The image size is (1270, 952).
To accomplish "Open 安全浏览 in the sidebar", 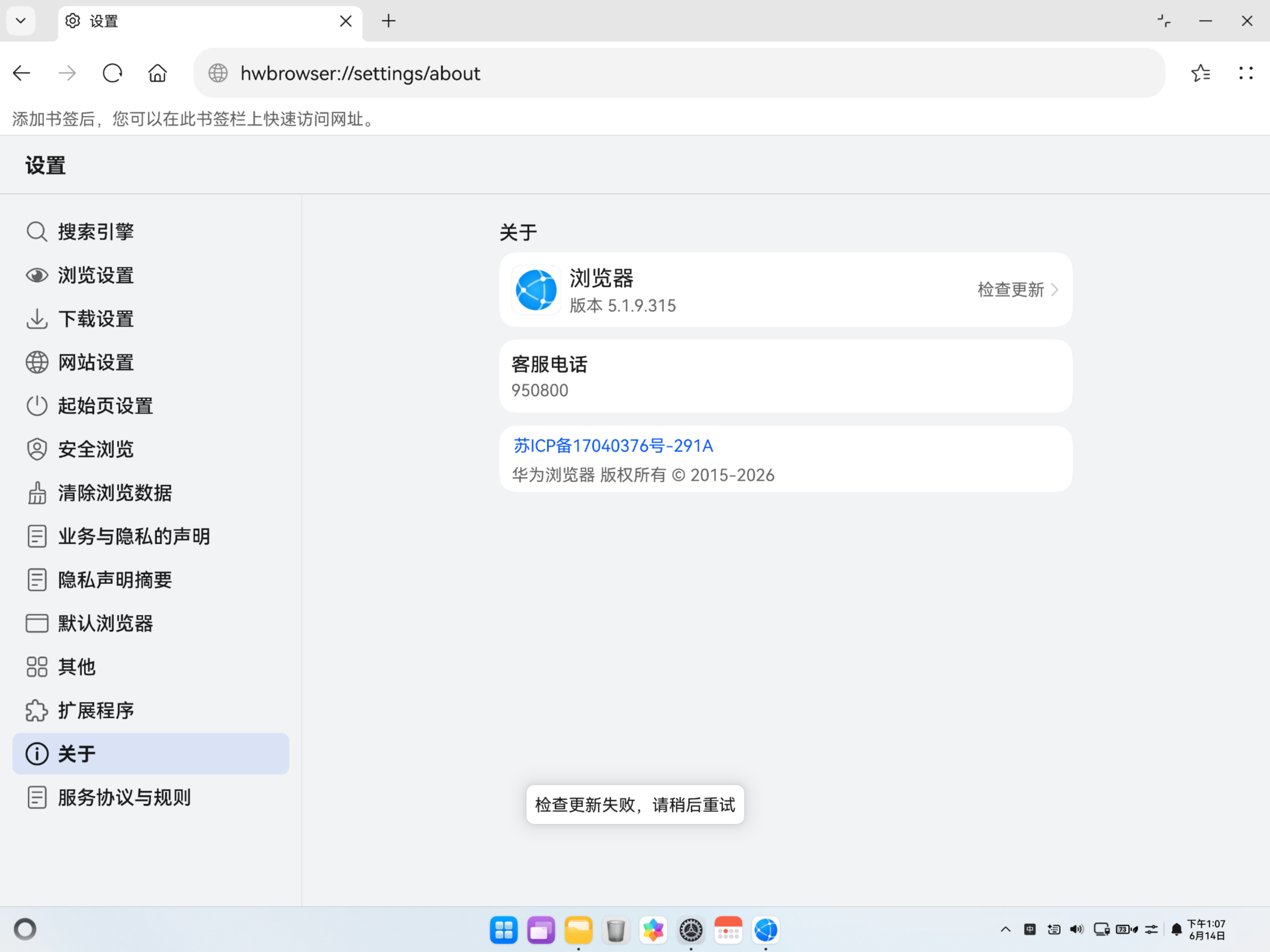I will [151, 449].
